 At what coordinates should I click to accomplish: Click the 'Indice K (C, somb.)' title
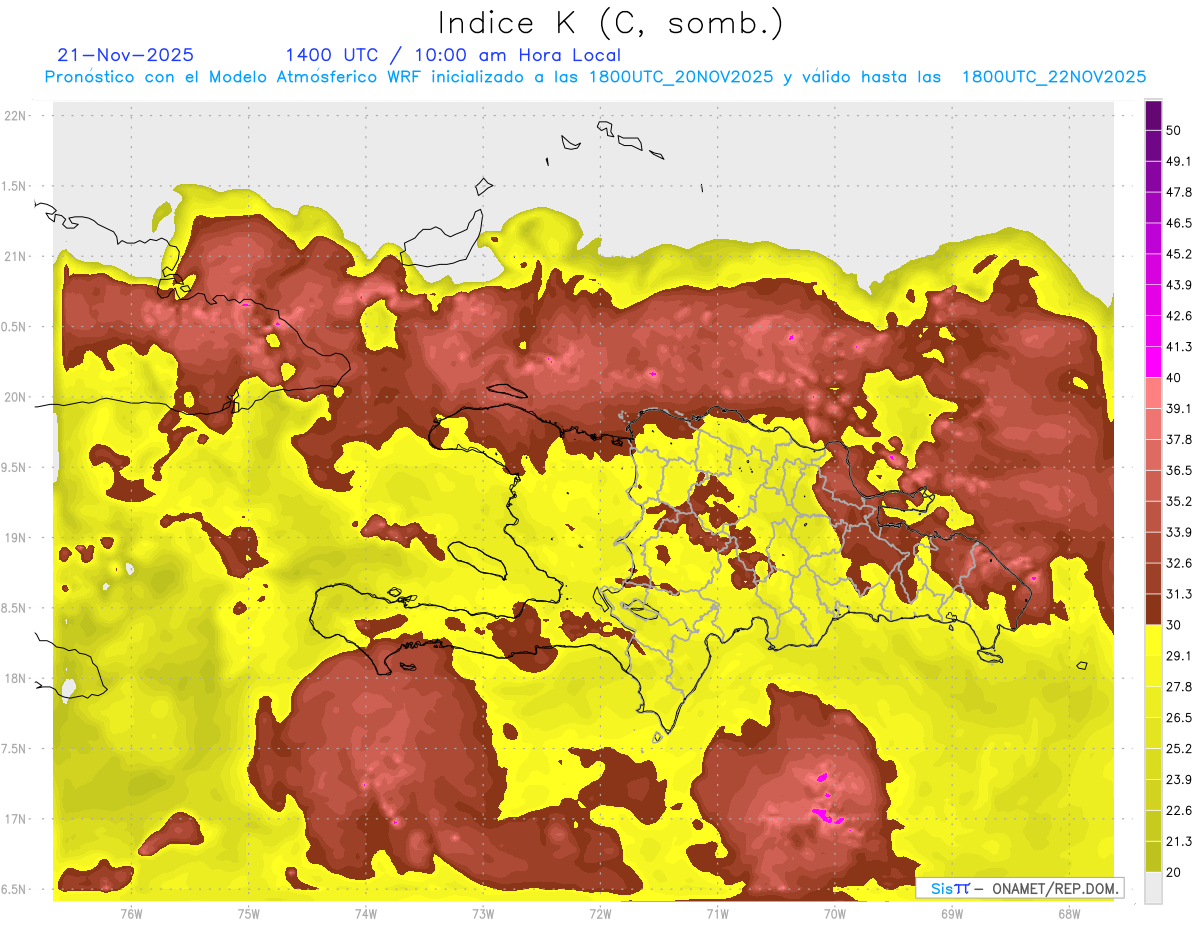click(610, 23)
